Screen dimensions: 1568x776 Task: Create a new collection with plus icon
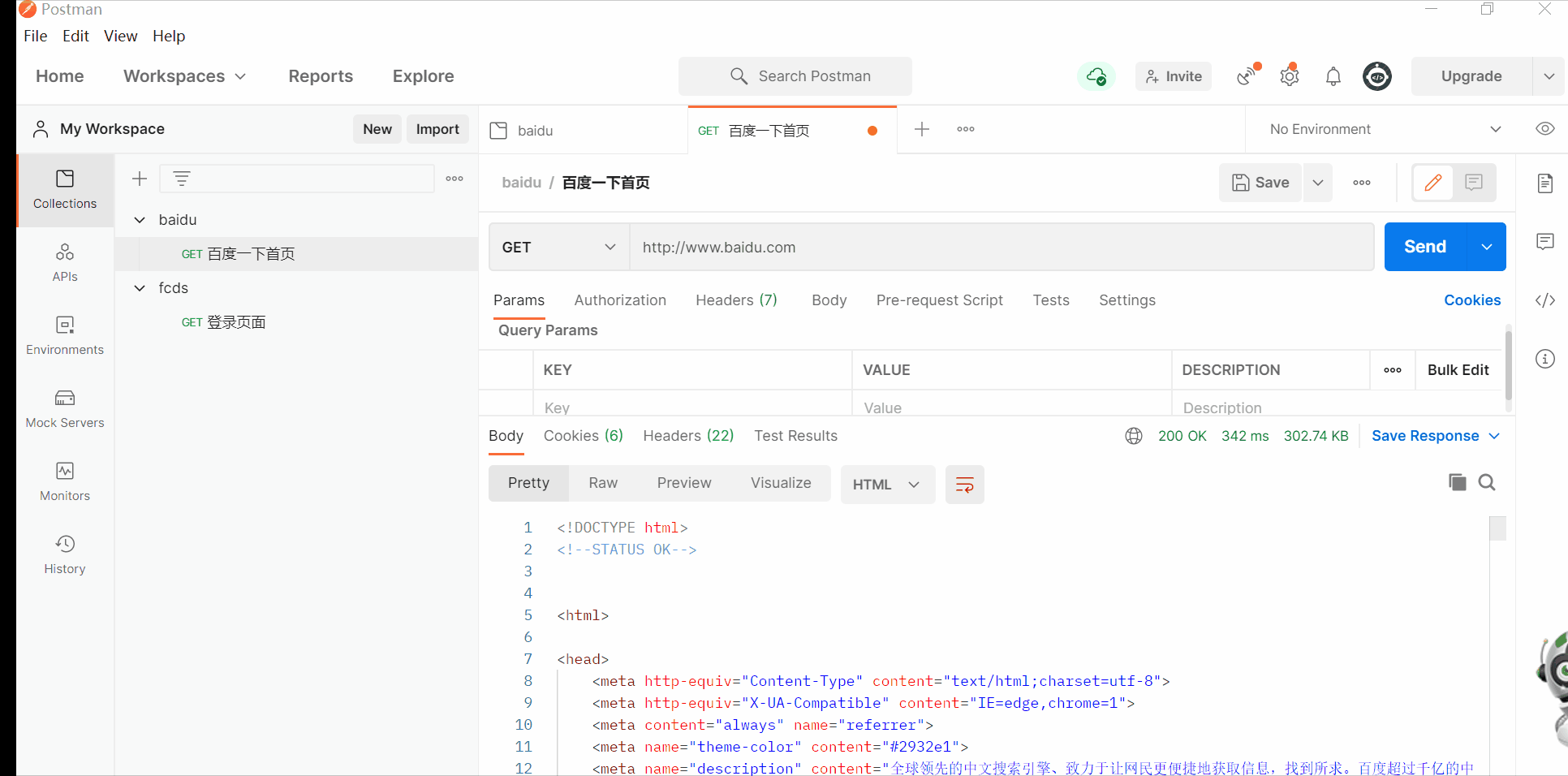(140, 179)
